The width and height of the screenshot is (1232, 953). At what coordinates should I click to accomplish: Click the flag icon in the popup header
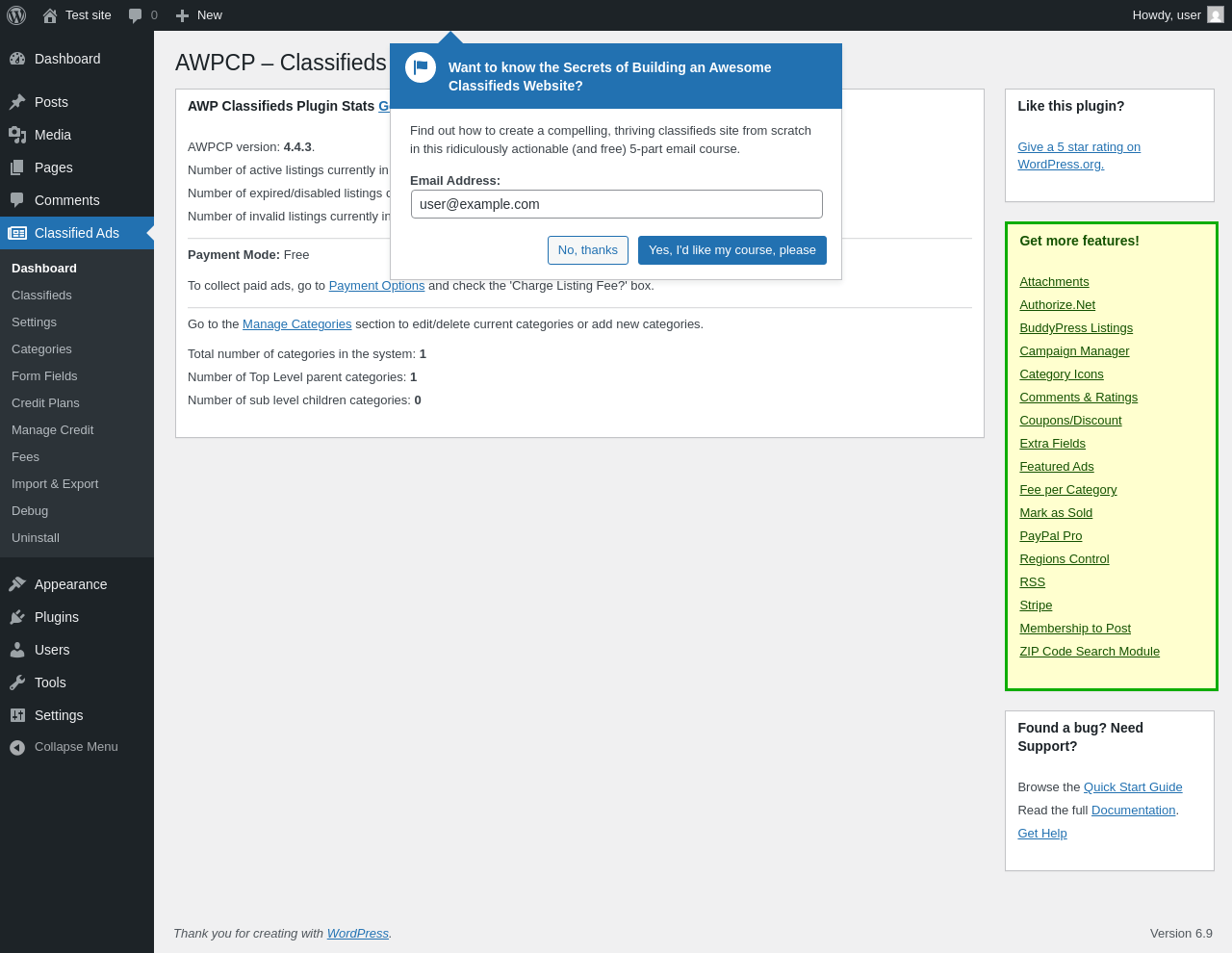pos(421,67)
